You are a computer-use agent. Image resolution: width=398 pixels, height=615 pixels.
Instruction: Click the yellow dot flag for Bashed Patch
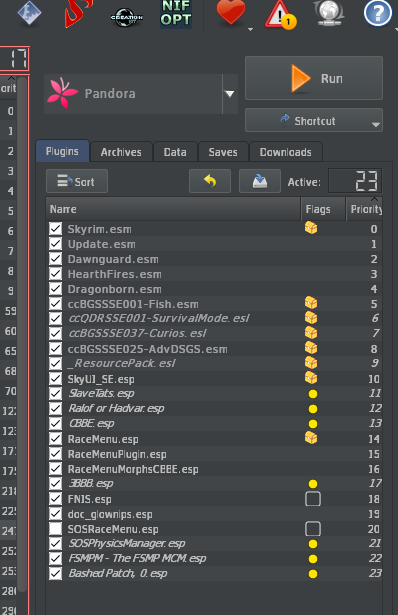(313, 574)
